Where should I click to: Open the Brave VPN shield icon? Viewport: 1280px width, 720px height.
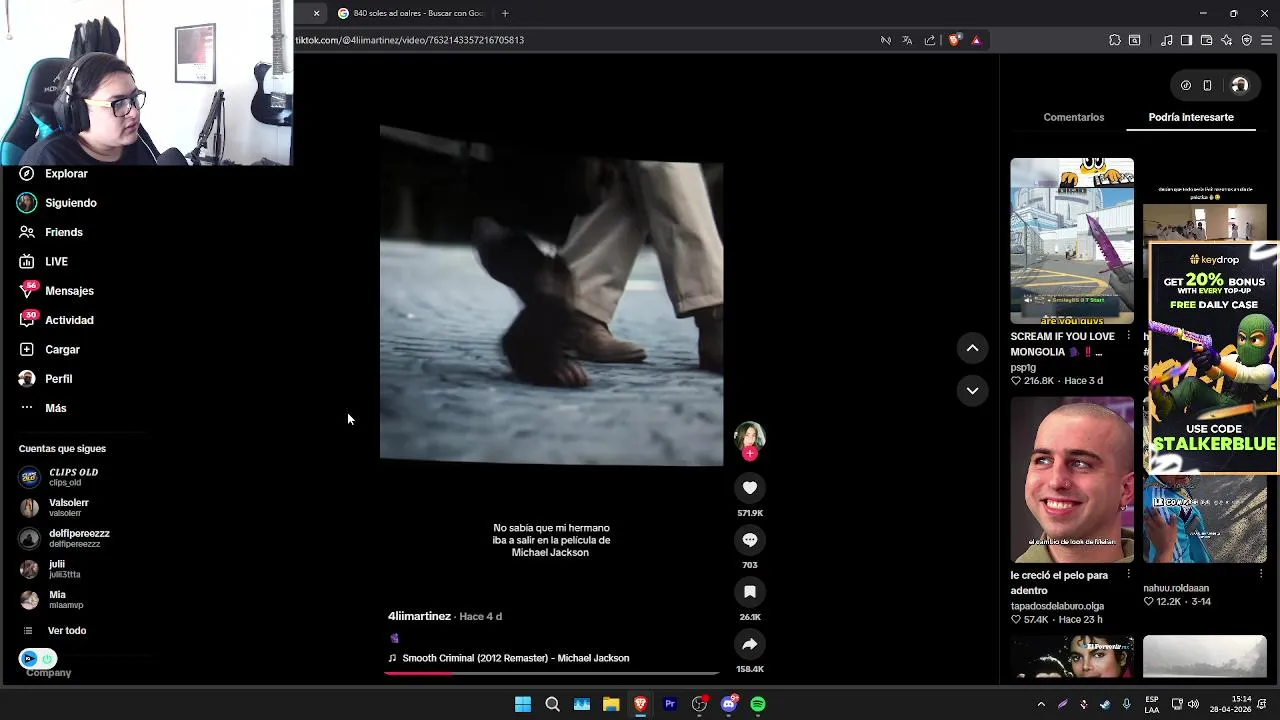1246,40
